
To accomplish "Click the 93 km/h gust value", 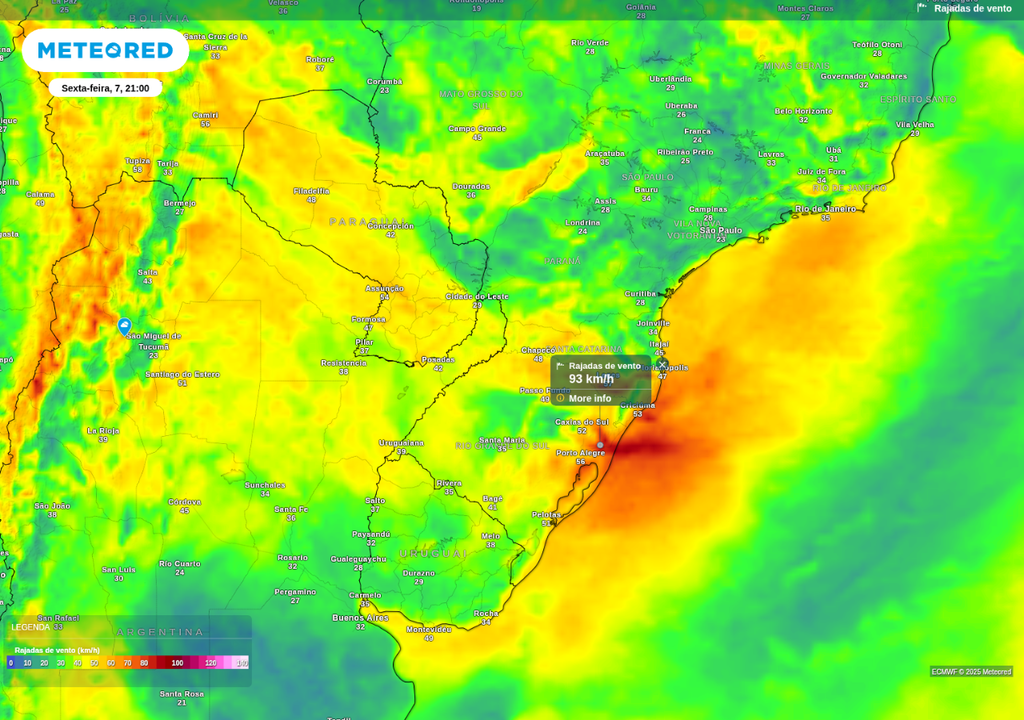I will click(591, 380).
